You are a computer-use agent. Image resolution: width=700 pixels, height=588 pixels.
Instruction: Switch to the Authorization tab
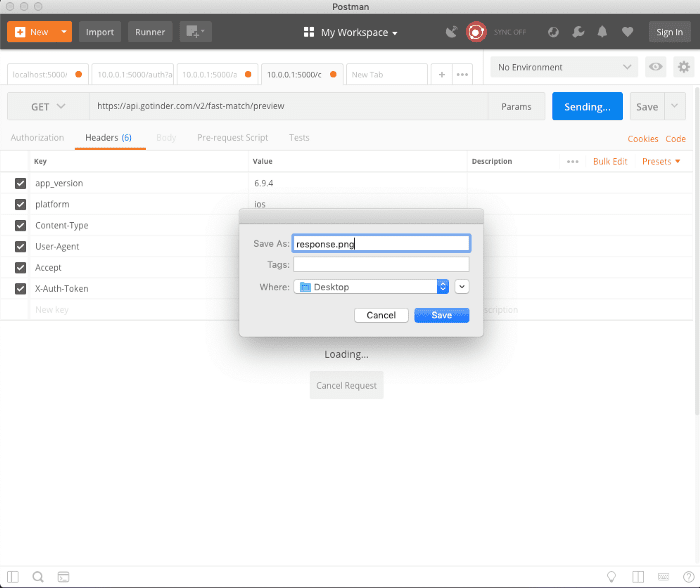[37, 138]
